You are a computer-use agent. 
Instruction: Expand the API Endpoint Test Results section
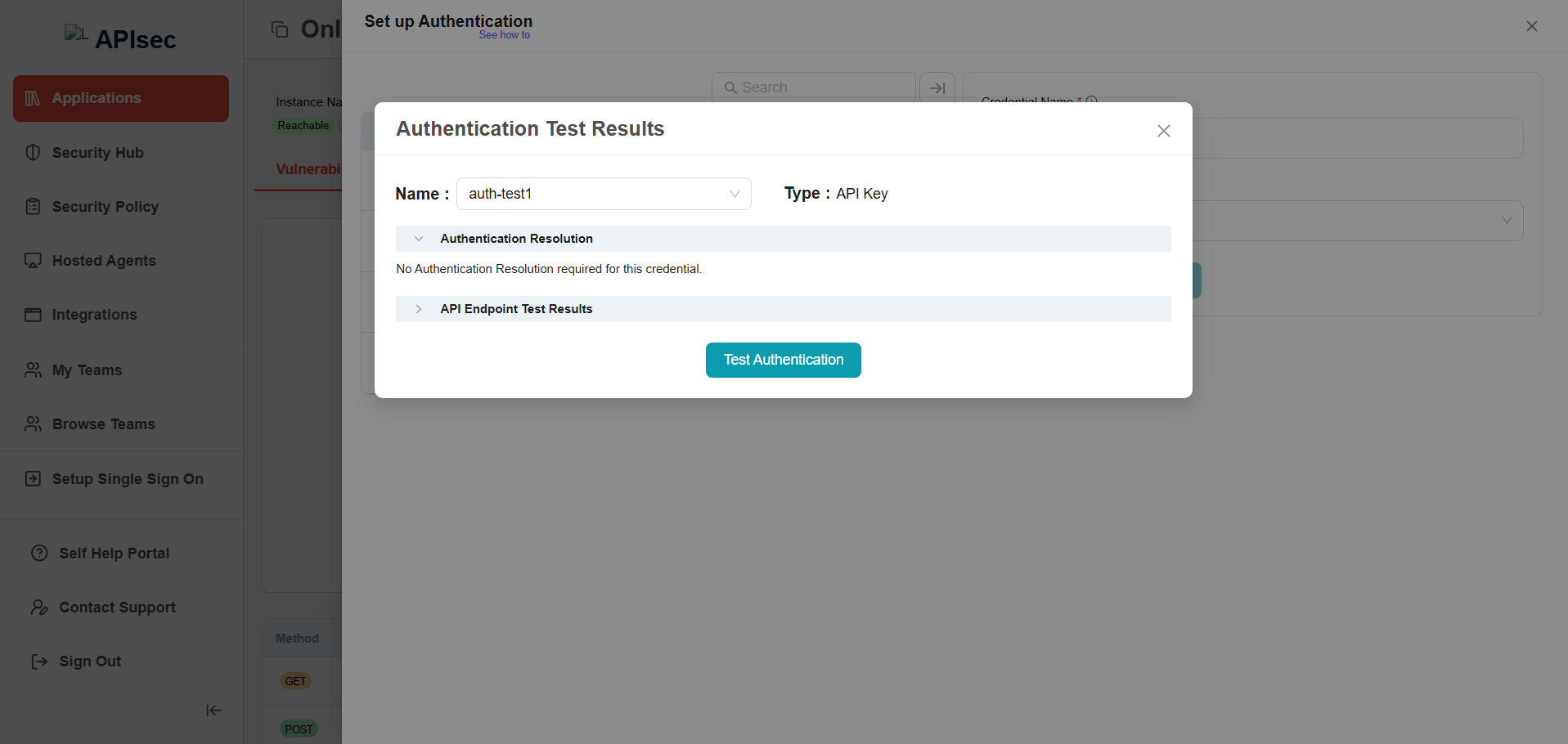click(x=419, y=309)
